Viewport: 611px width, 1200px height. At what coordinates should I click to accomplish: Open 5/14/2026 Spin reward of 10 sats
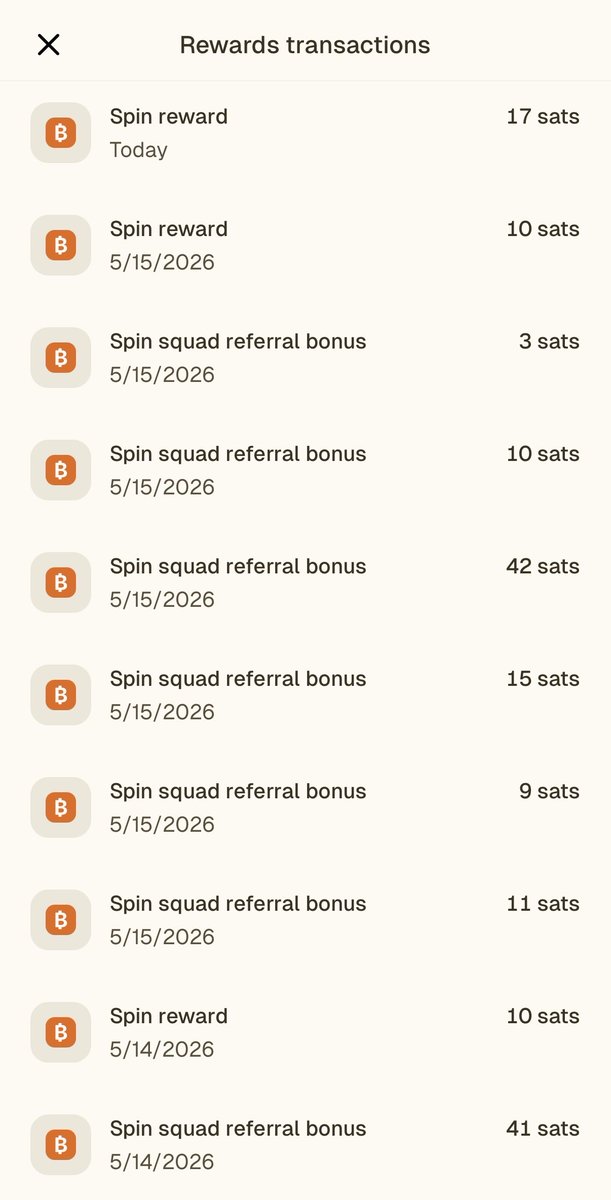pyautogui.click(x=305, y=1033)
